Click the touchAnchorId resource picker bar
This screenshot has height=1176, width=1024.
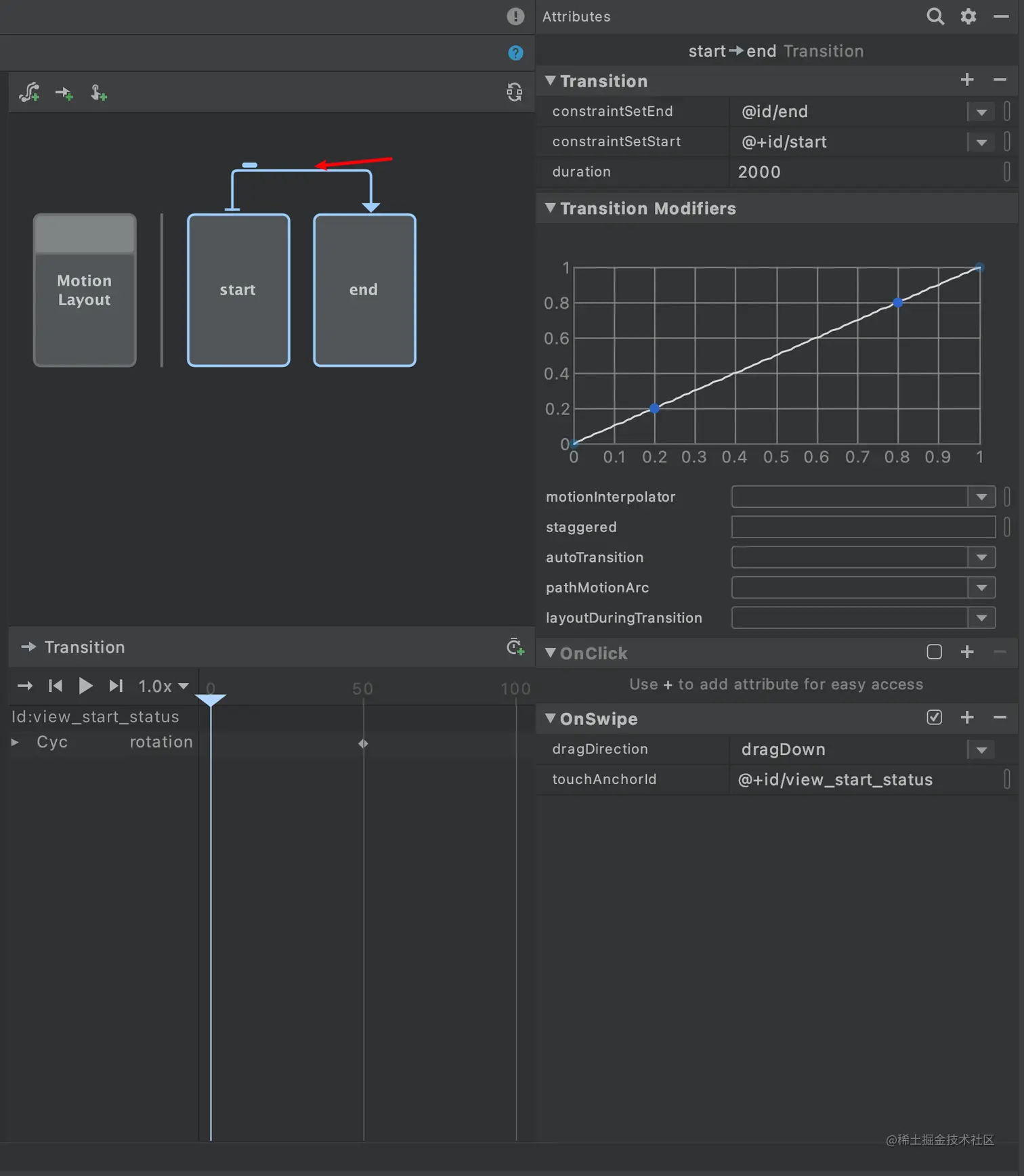[1007, 779]
